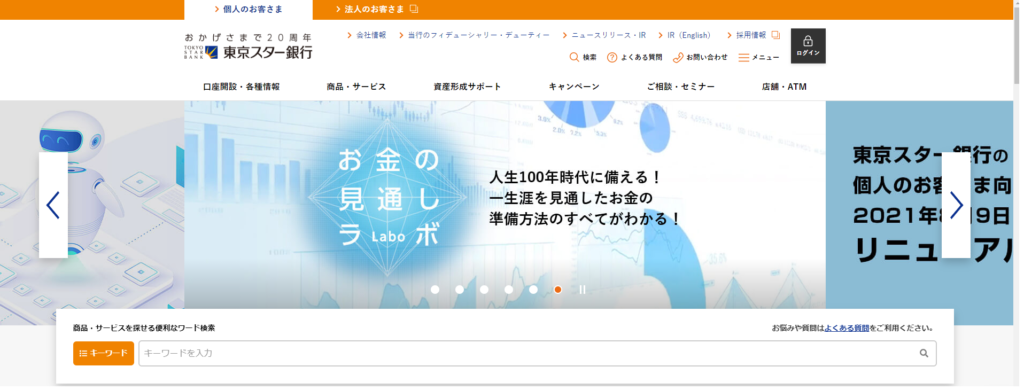Click the phone icon for お問い合わせ
This screenshot has height=390, width=1024.
tap(678, 57)
